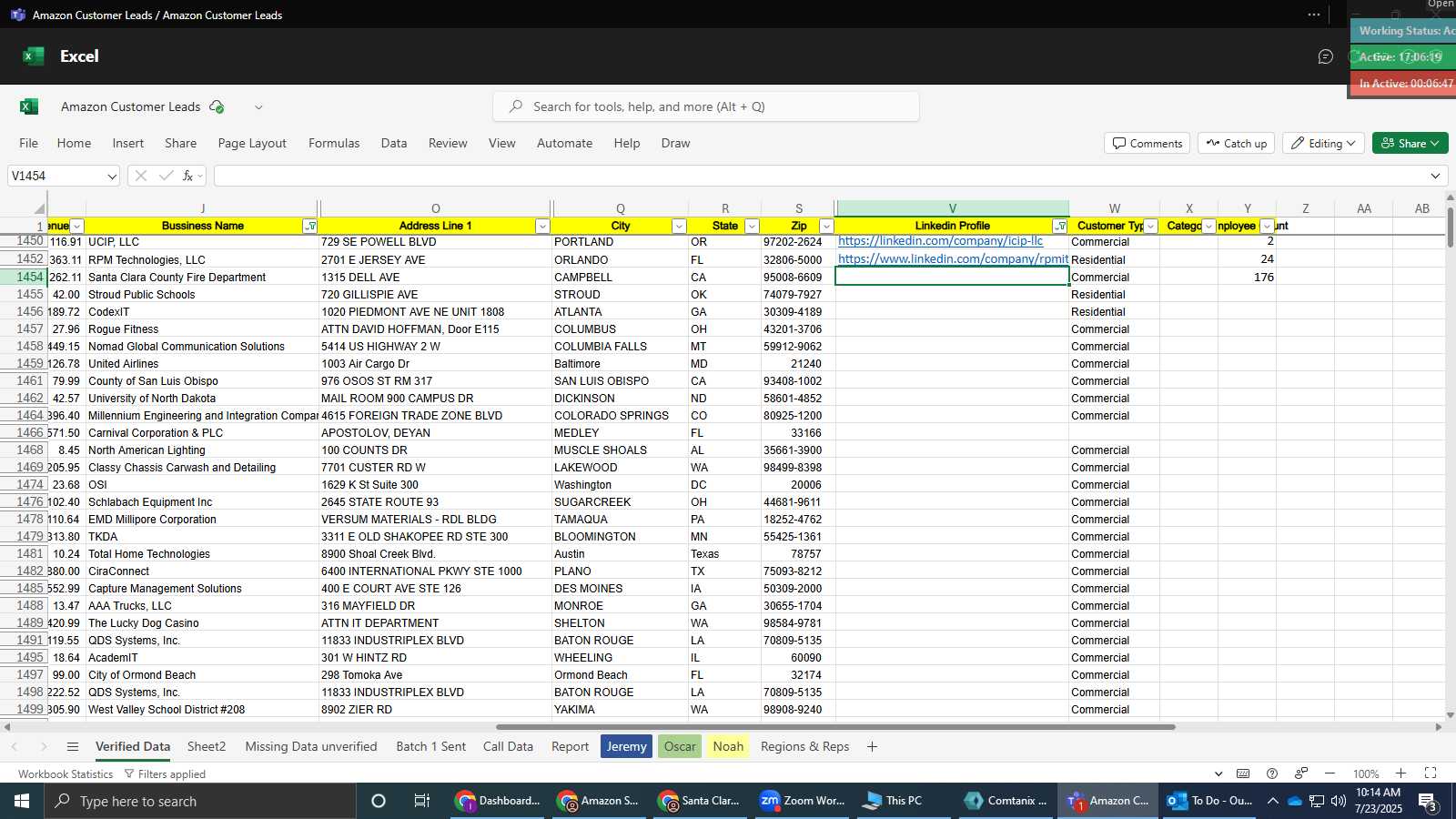The width and height of the screenshot is (1456, 819).
Task: Click the Filters applied status indicator
Action: click(165, 774)
